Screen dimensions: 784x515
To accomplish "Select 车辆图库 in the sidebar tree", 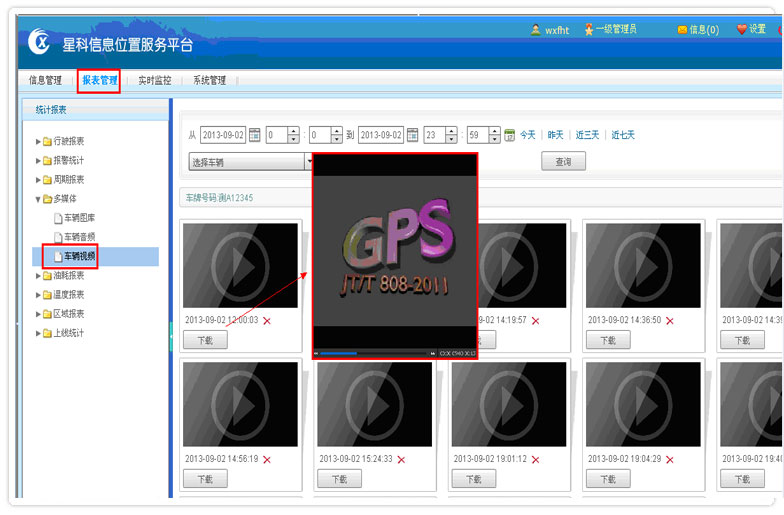I will point(79,218).
